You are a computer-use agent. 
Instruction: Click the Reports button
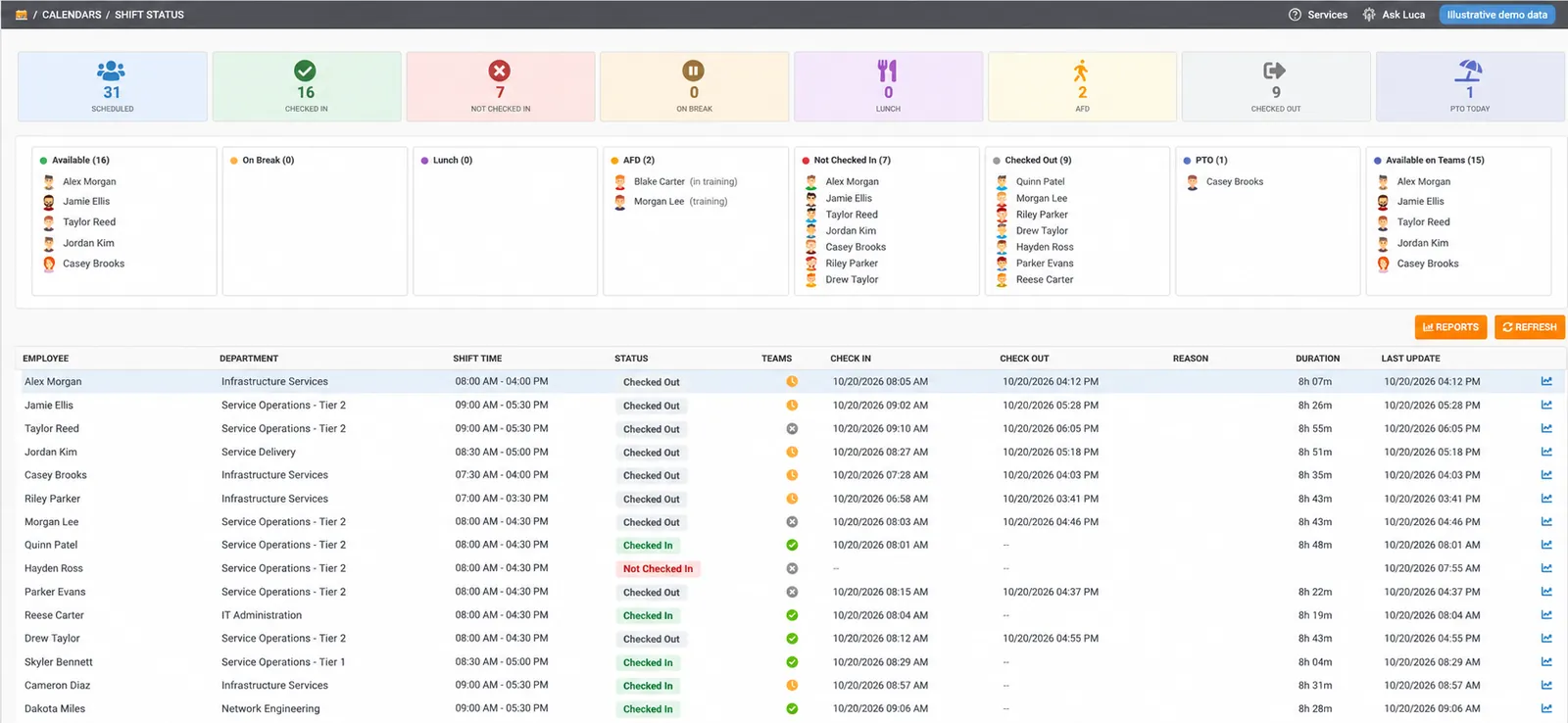coord(1450,327)
